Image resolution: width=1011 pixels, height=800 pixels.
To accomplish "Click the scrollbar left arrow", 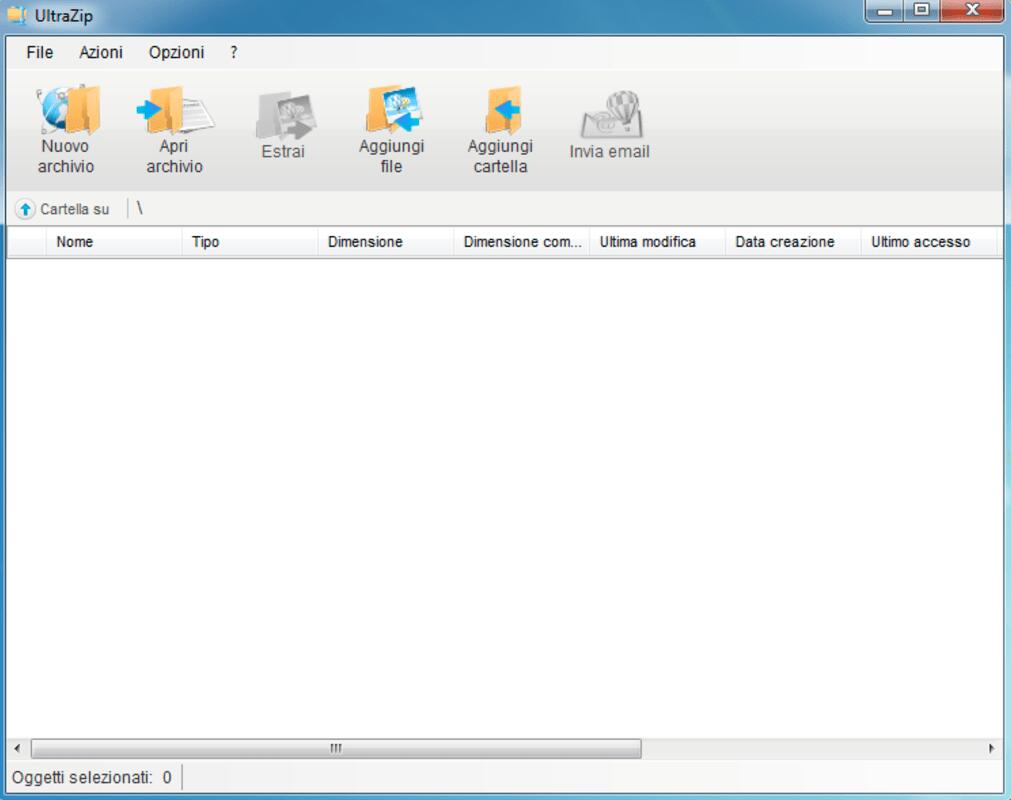I will (x=17, y=749).
